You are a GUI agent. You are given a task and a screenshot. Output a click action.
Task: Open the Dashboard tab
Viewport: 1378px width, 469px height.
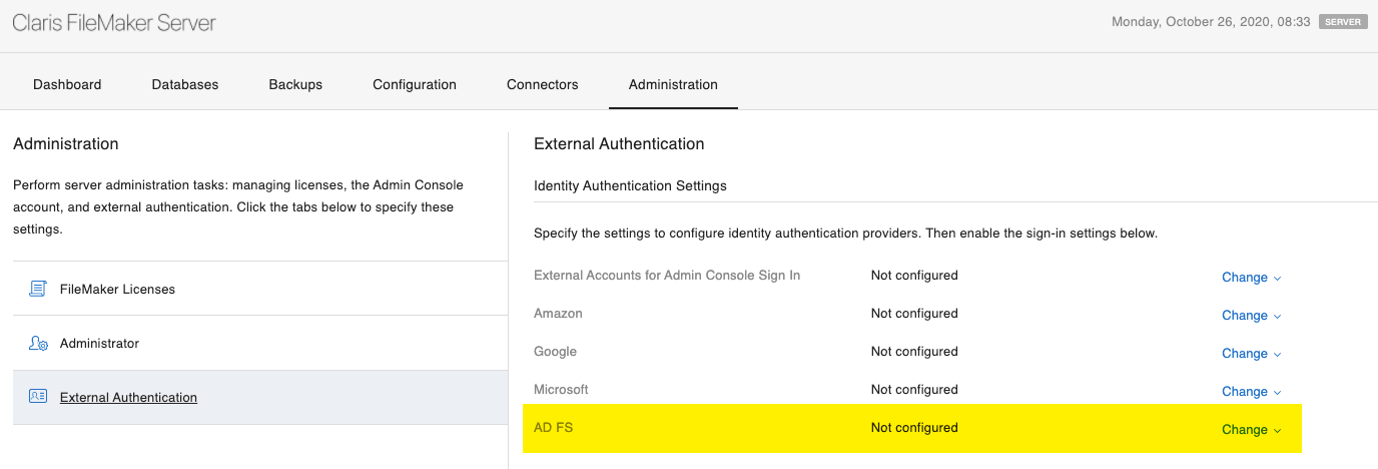(67, 85)
